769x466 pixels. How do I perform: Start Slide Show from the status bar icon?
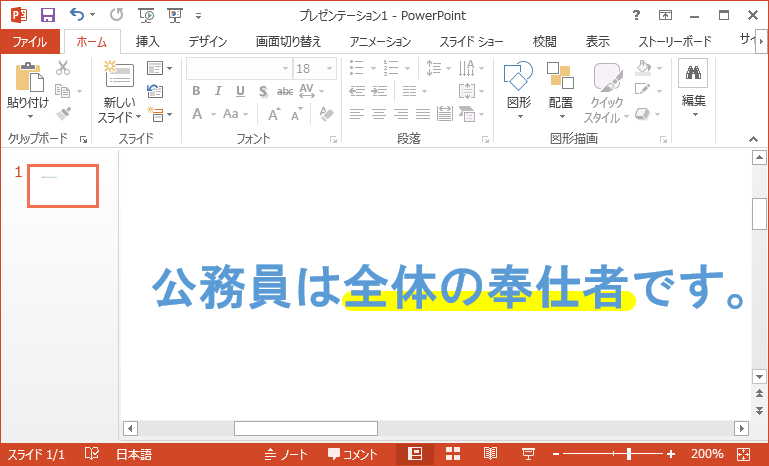[x=528, y=454]
